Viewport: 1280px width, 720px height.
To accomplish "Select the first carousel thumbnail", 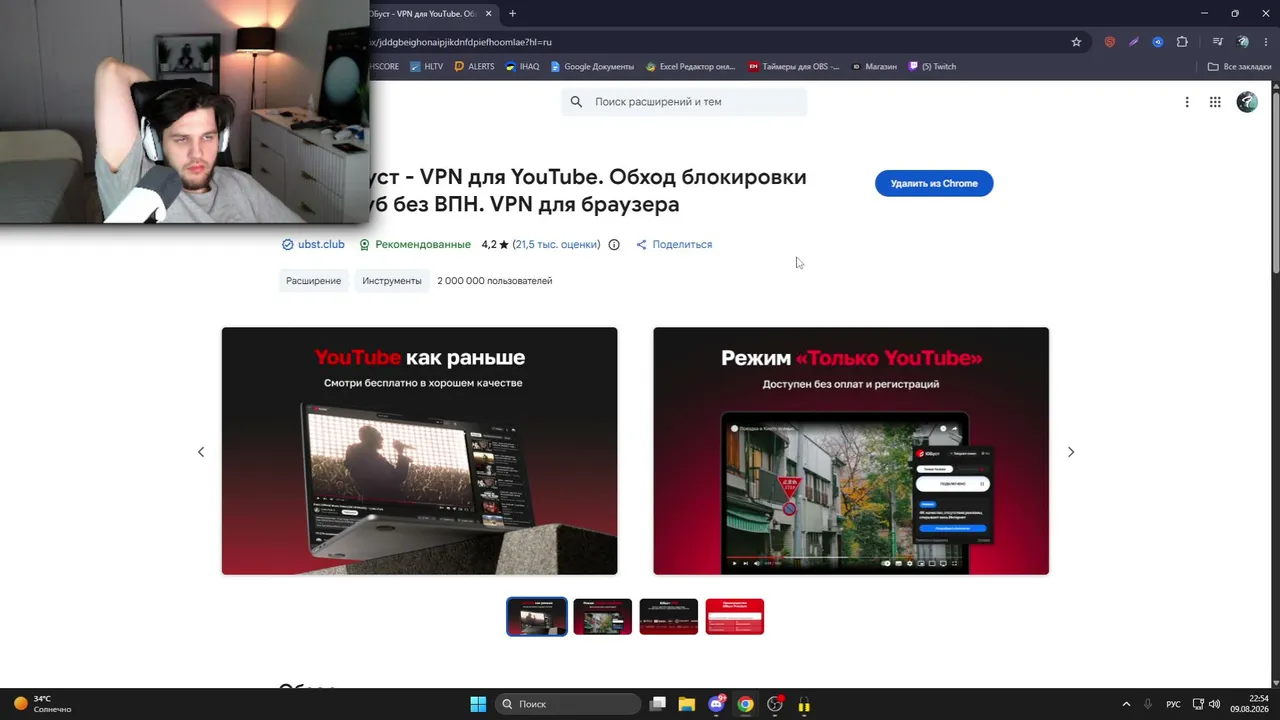I will [537, 617].
